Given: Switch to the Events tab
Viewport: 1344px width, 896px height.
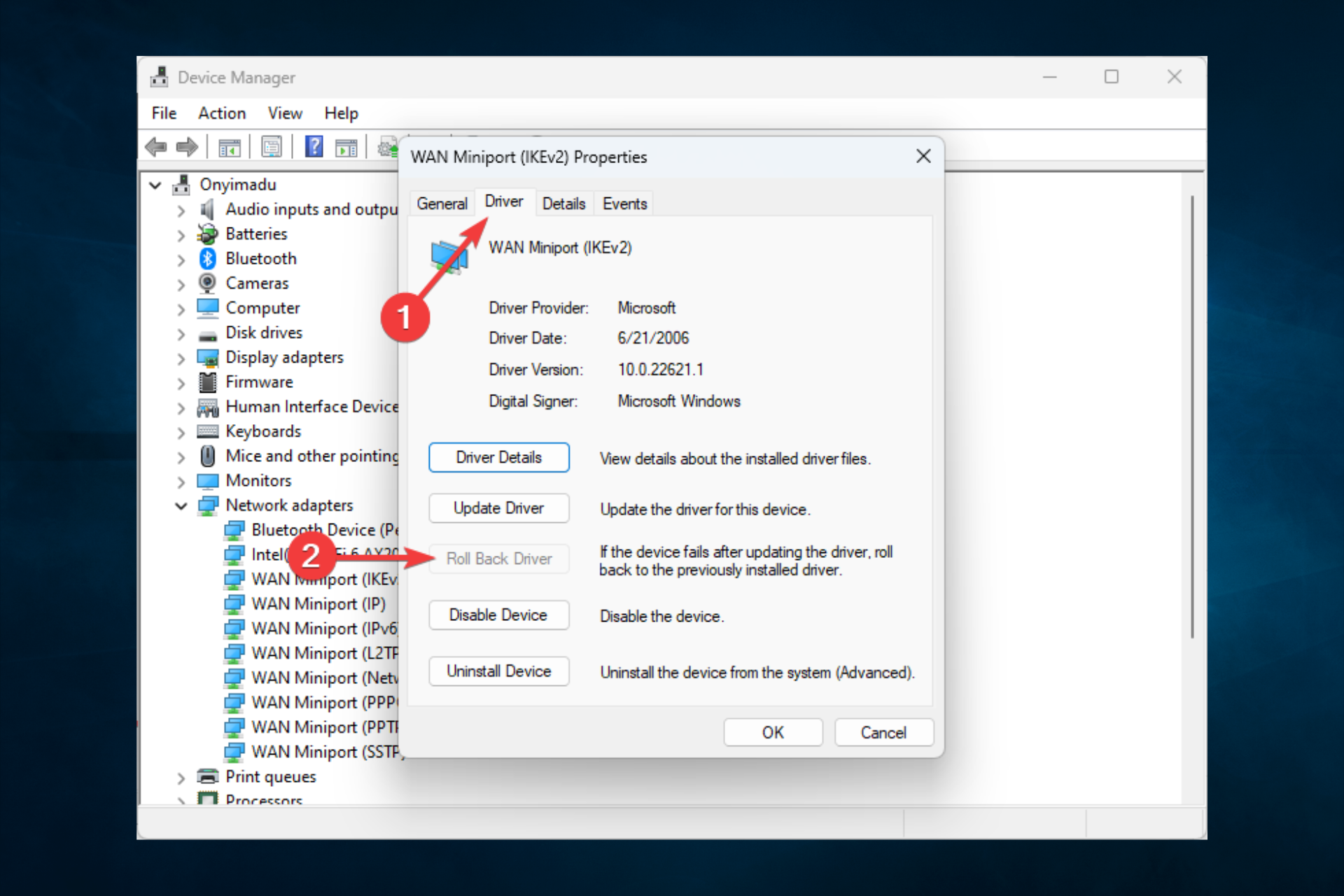Looking at the screenshot, I should 624,204.
